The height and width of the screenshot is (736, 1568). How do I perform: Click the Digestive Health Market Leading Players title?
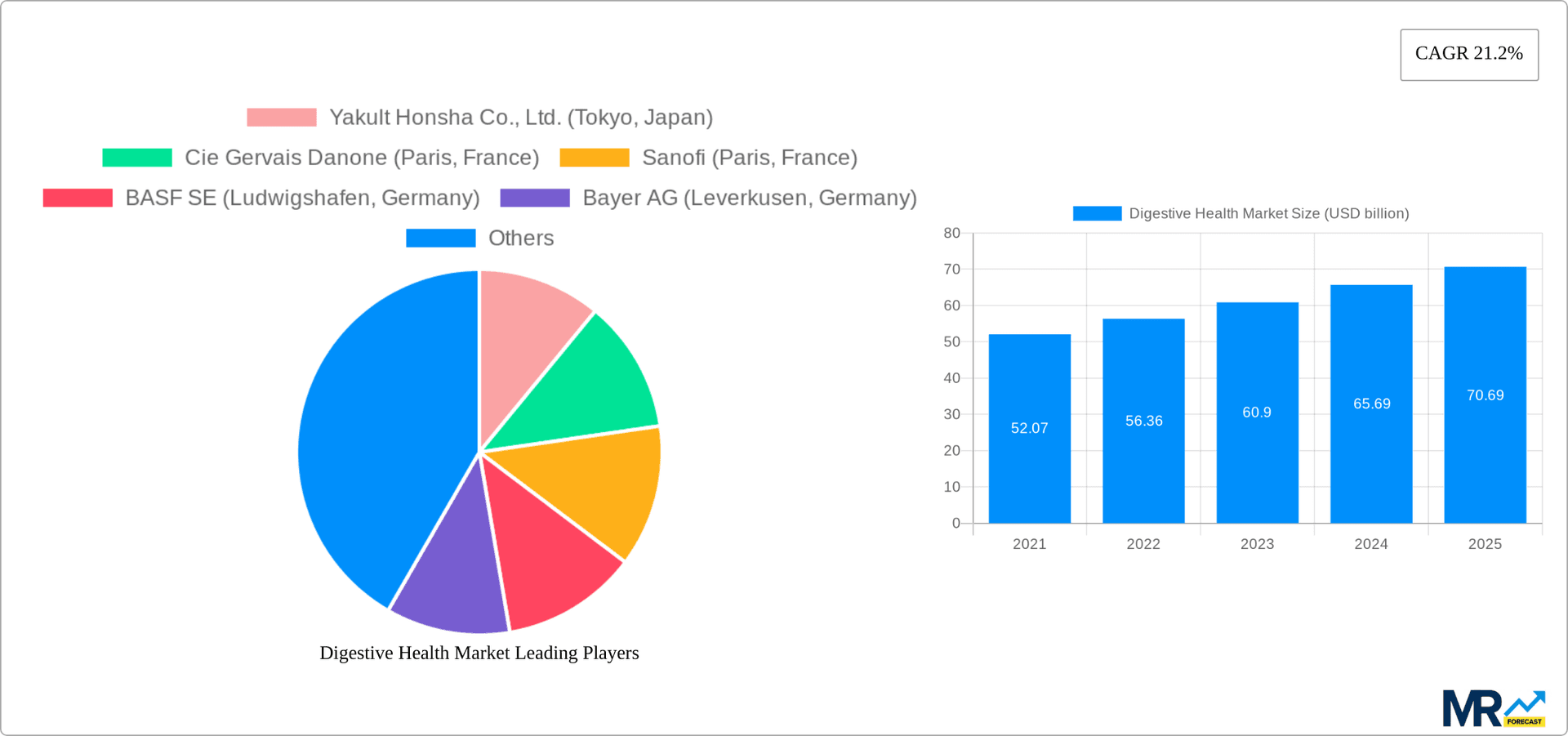tap(479, 653)
